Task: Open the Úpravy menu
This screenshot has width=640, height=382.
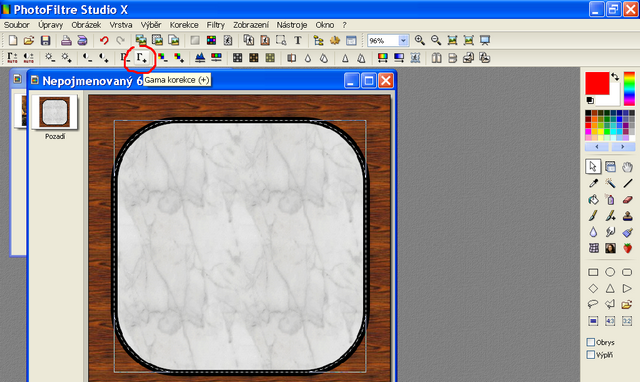Action: click(51, 25)
